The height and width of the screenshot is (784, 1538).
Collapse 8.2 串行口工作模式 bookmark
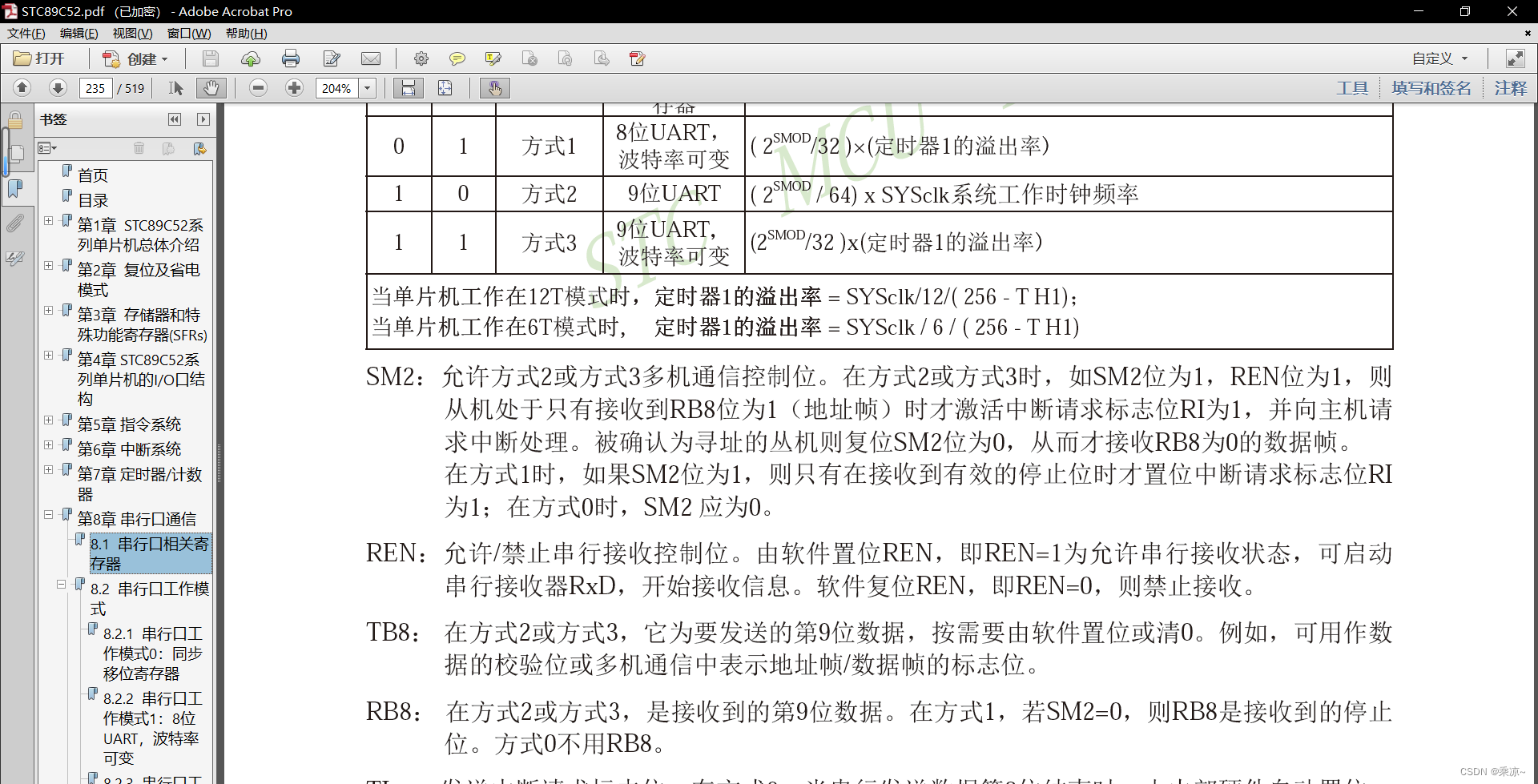coord(62,584)
